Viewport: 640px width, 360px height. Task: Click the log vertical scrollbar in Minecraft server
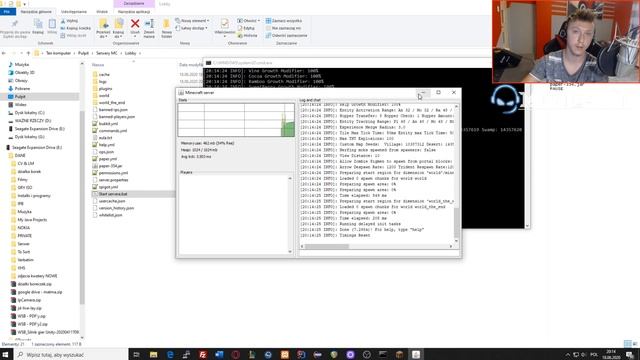[x=456, y=223]
